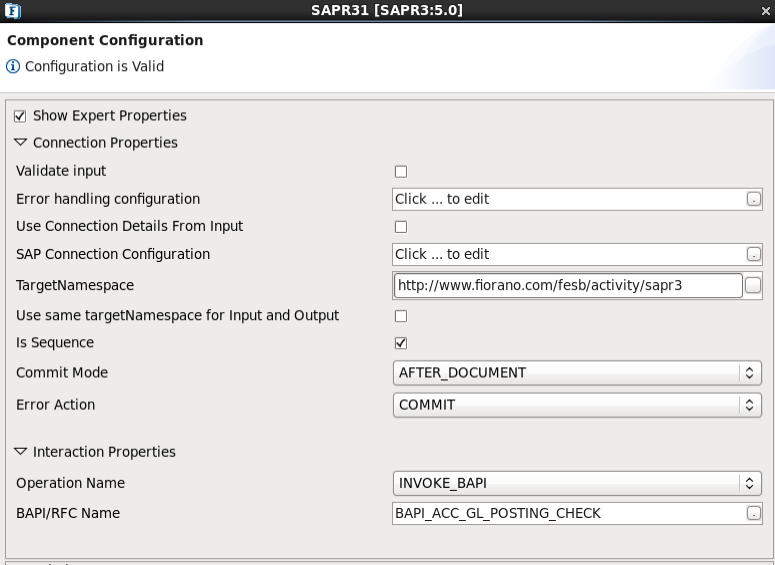Open SAP Connection Configuration ellipsis editor button
This screenshot has width=775, height=565.
pos(753,254)
